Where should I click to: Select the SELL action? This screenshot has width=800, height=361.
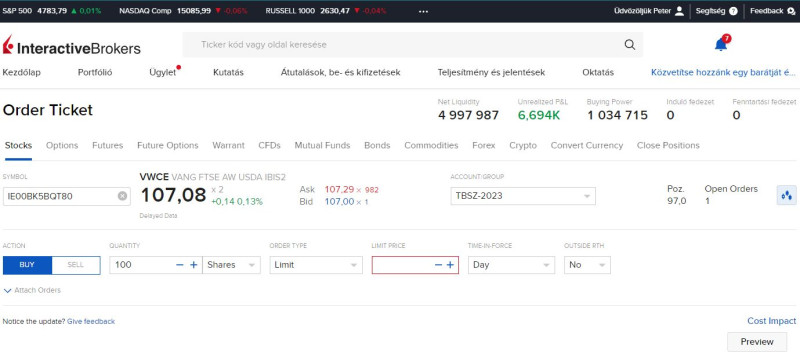pyautogui.click(x=76, y=265)
